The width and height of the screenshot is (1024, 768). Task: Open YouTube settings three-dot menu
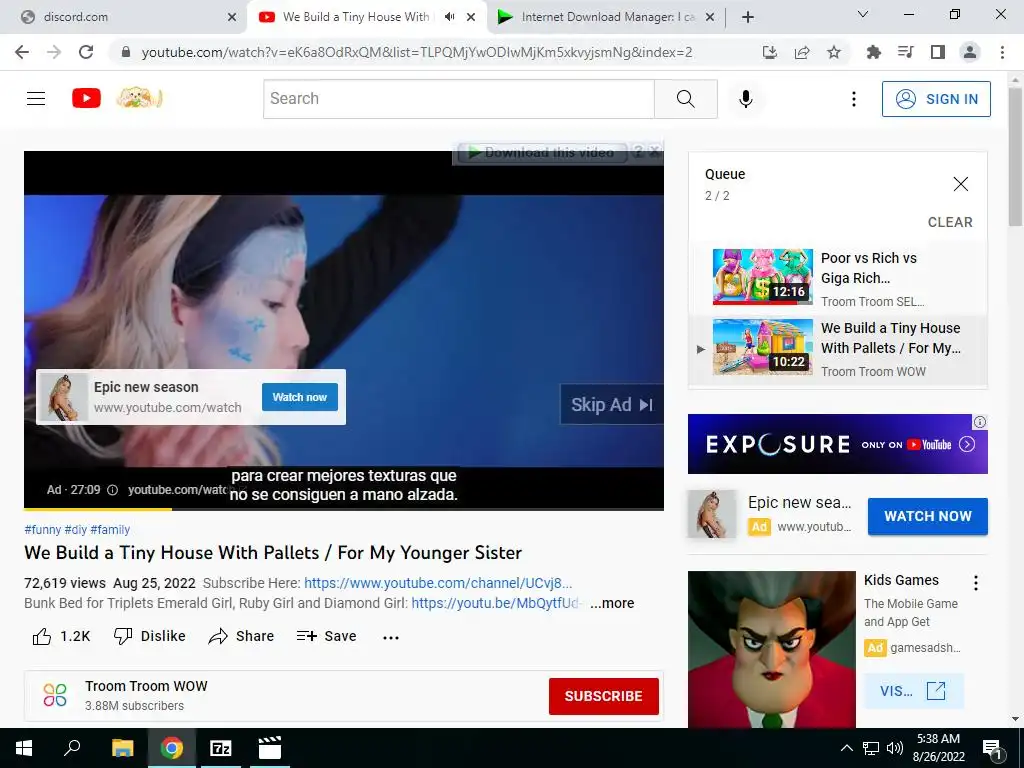click(x=854, y=99)
